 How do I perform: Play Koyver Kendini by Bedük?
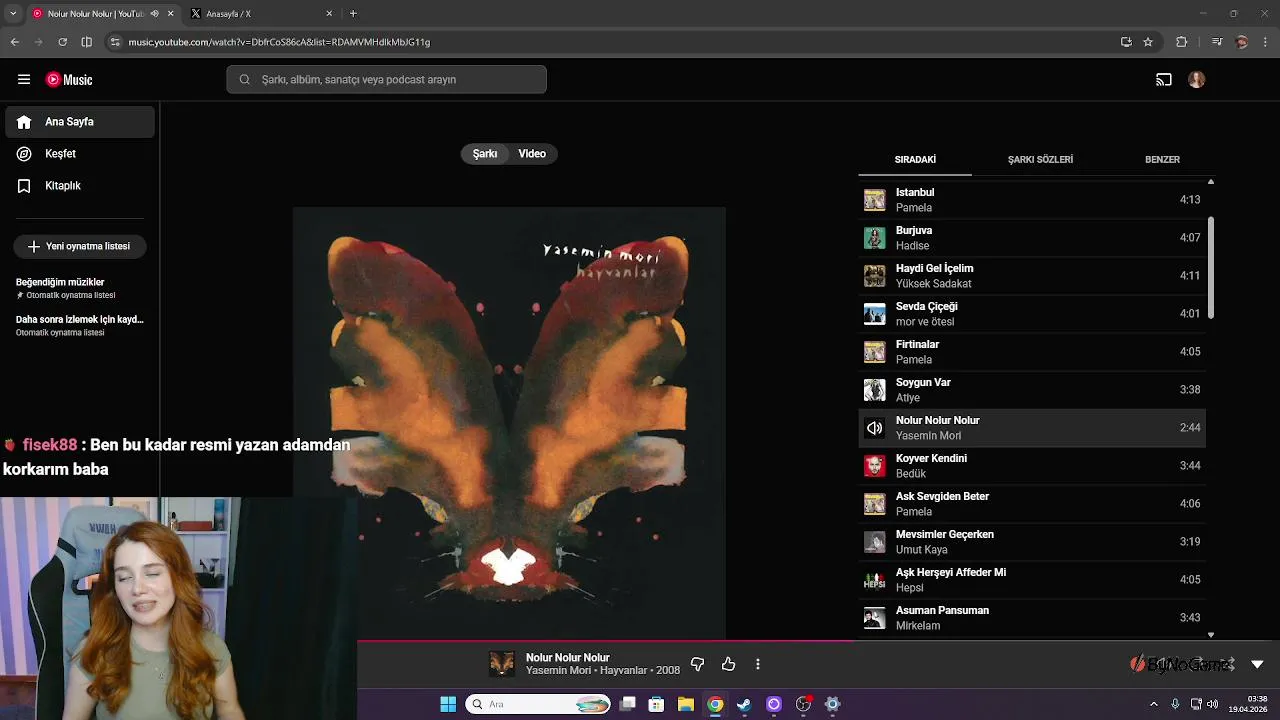(1032, 466)
